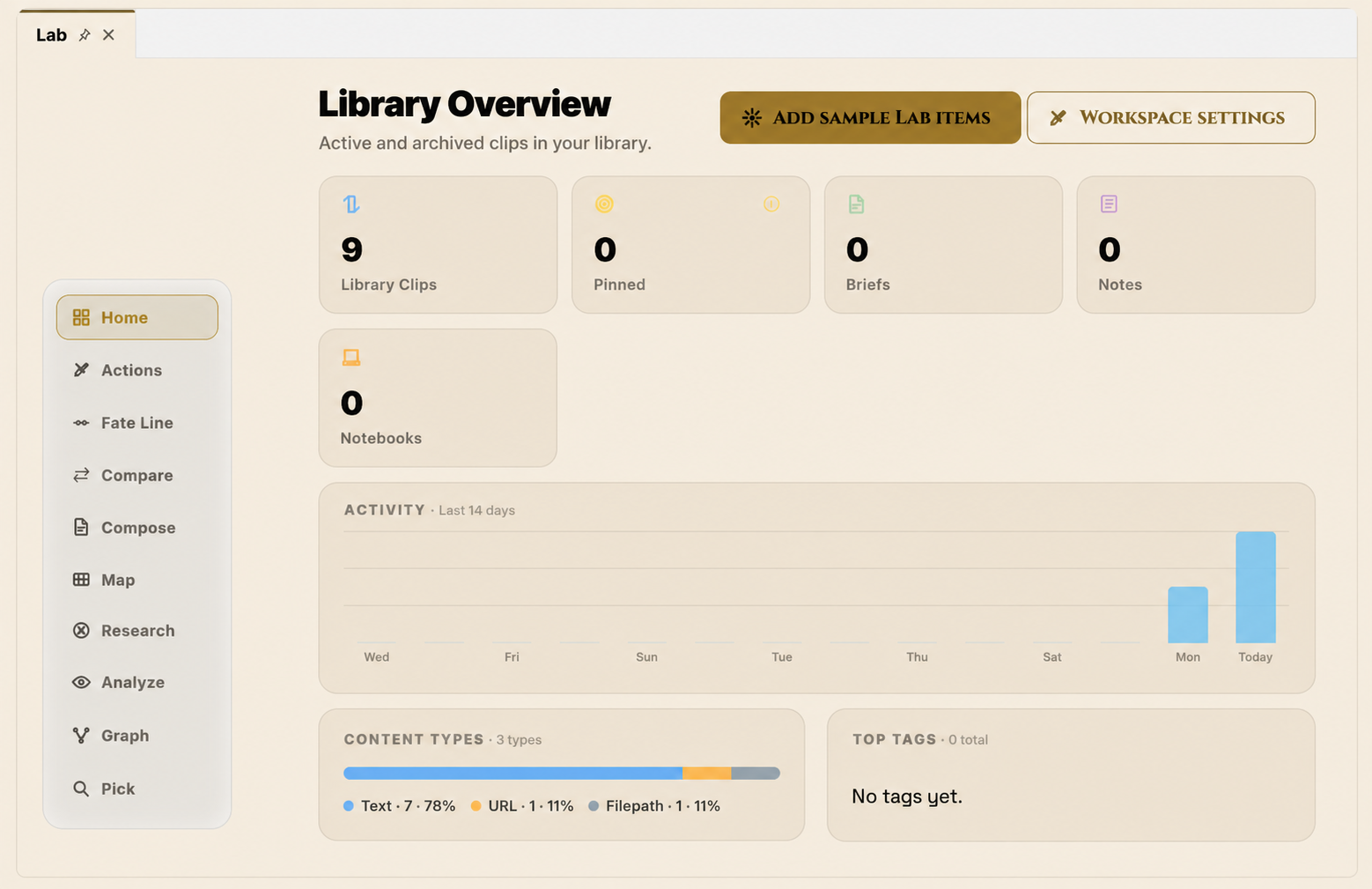Click the Actions wand icon in sidebar
Viewport: 1372px width, 889px height.
pos(81,370)
